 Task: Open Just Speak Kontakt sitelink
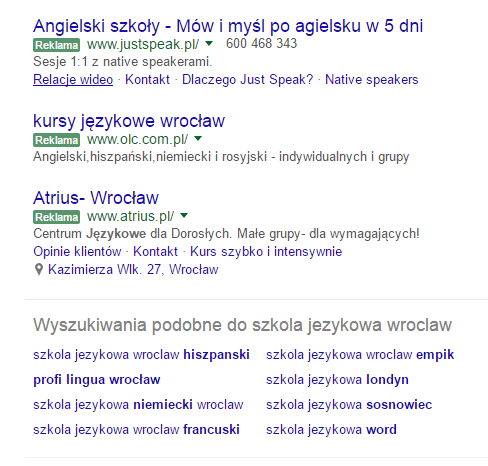coord(147,80)
